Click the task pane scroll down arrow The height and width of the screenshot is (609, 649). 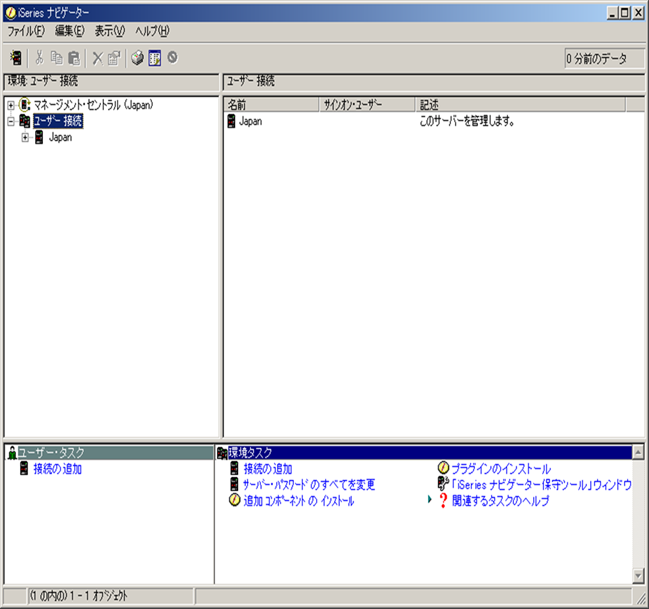click(x=638, y=575)
